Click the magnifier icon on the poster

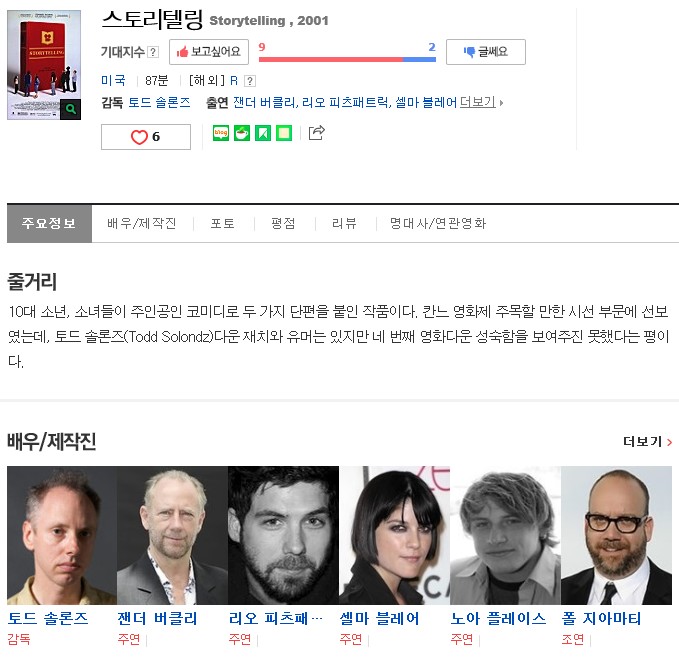(x=71, y=109)
